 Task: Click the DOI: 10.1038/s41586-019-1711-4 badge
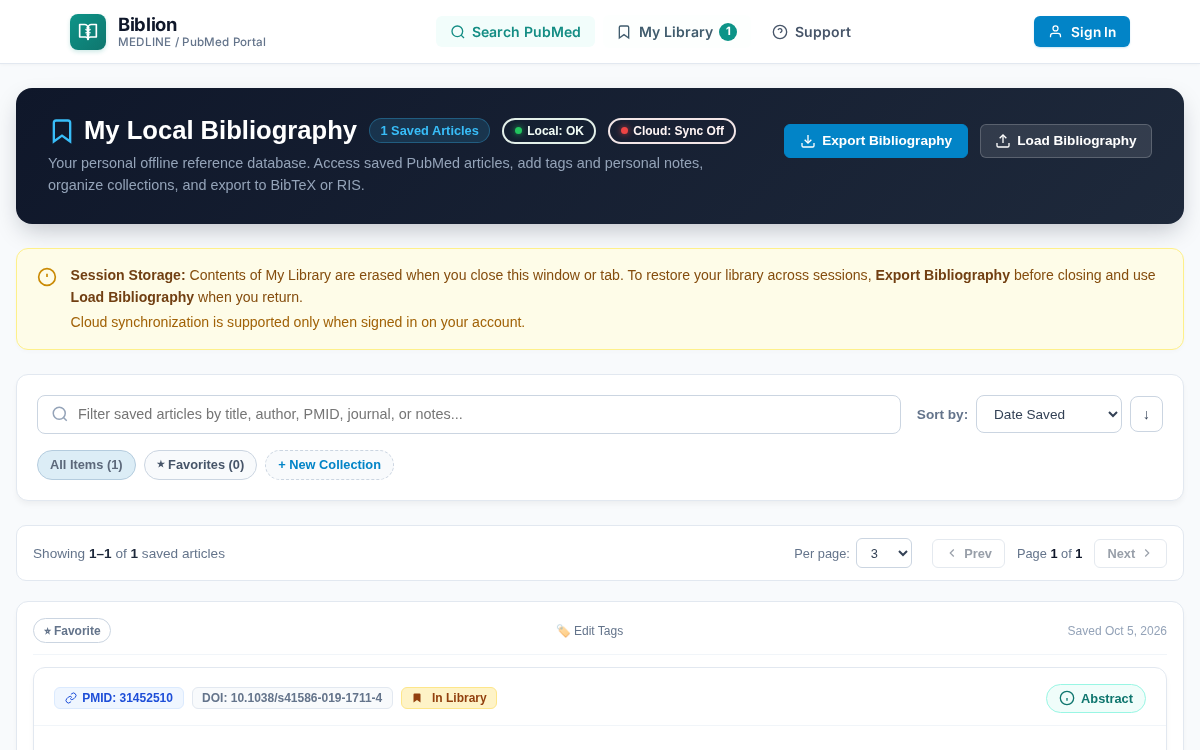point(292,698)
